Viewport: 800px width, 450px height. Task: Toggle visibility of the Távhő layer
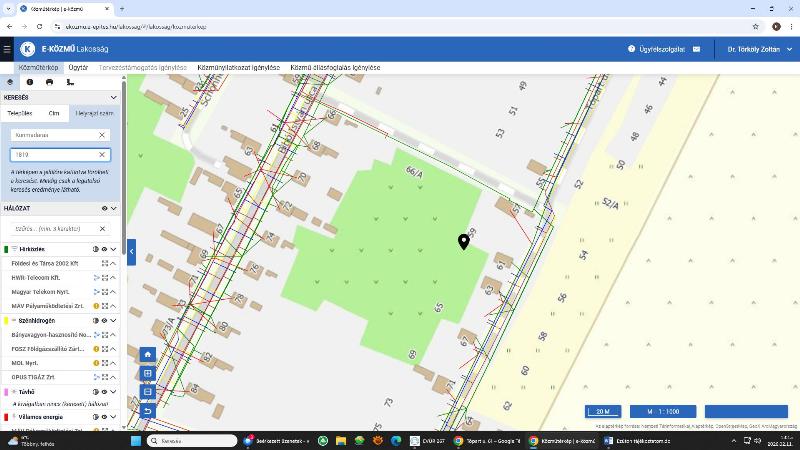[104, 392]
